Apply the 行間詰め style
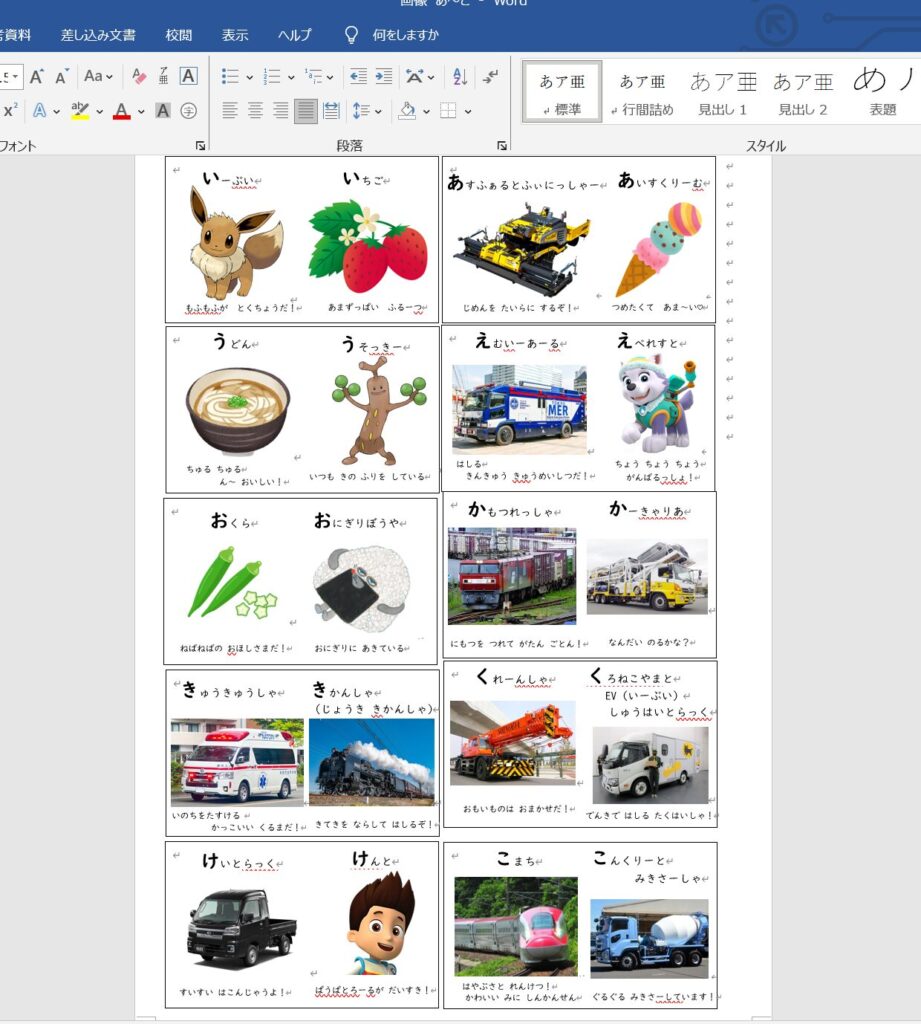 [642, 92]
